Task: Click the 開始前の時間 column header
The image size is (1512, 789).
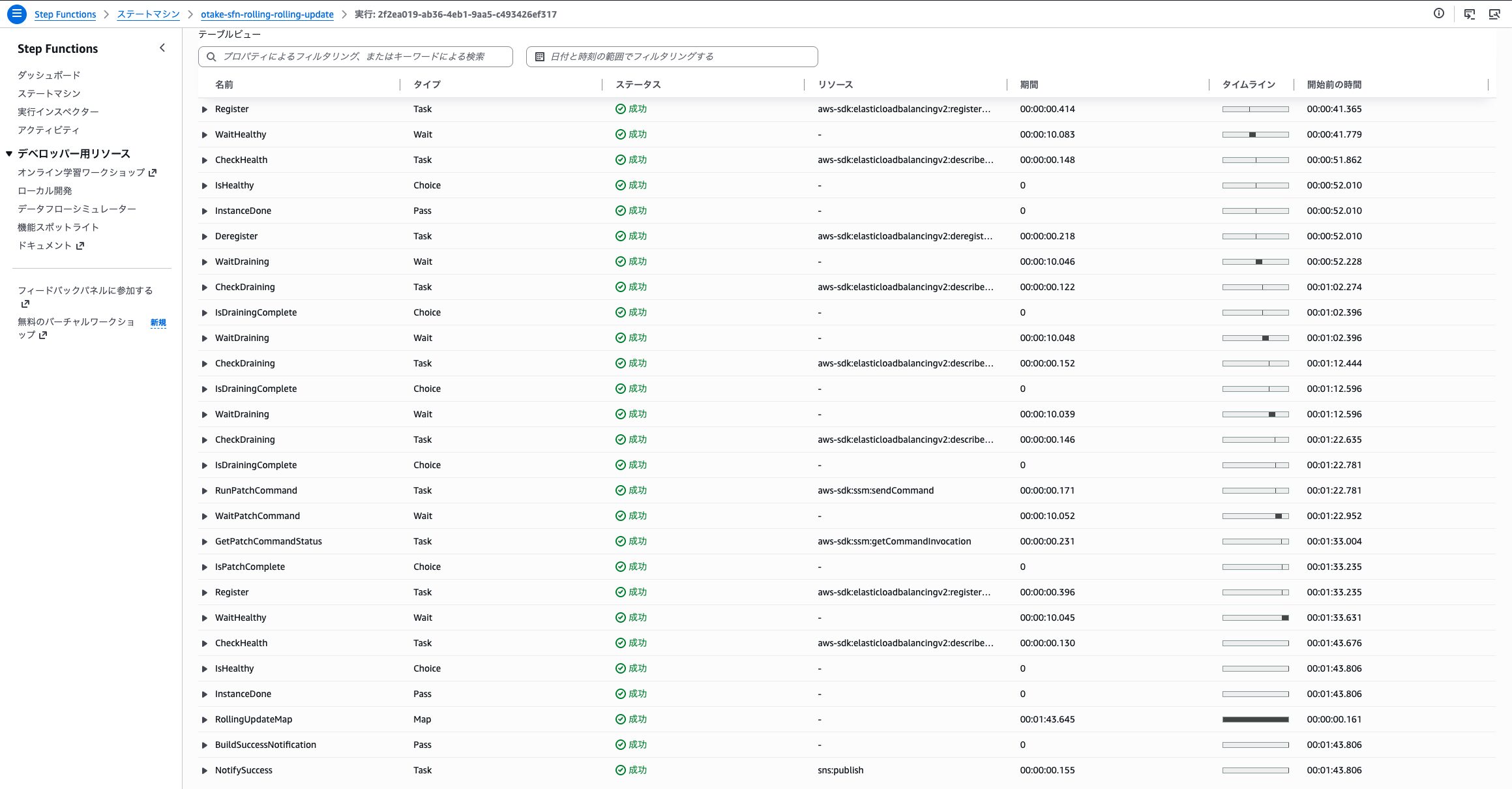Action: click(x=1334, y=85)
